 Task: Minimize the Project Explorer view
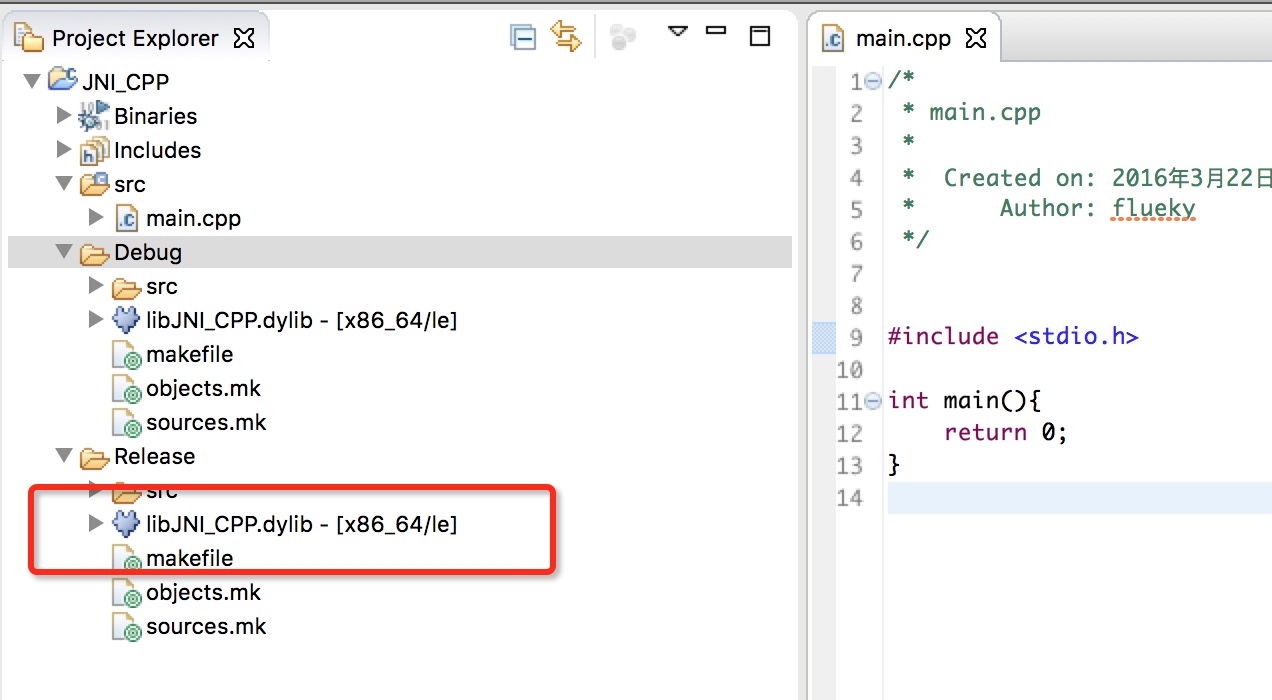pyautogui.click(x=716, y=31)
